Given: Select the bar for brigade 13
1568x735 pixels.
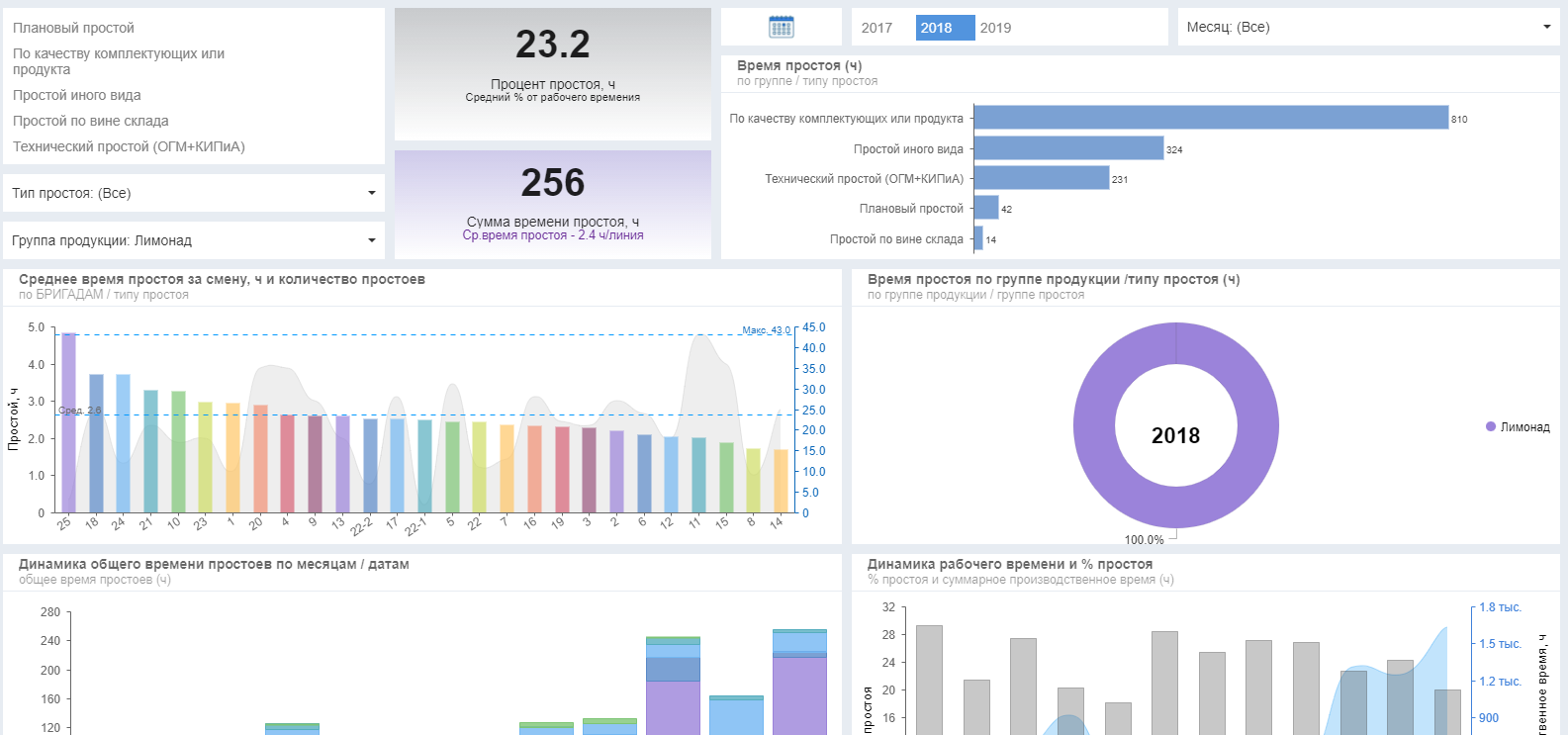Looking at the screenshot, I should click(x=342, y=464).
